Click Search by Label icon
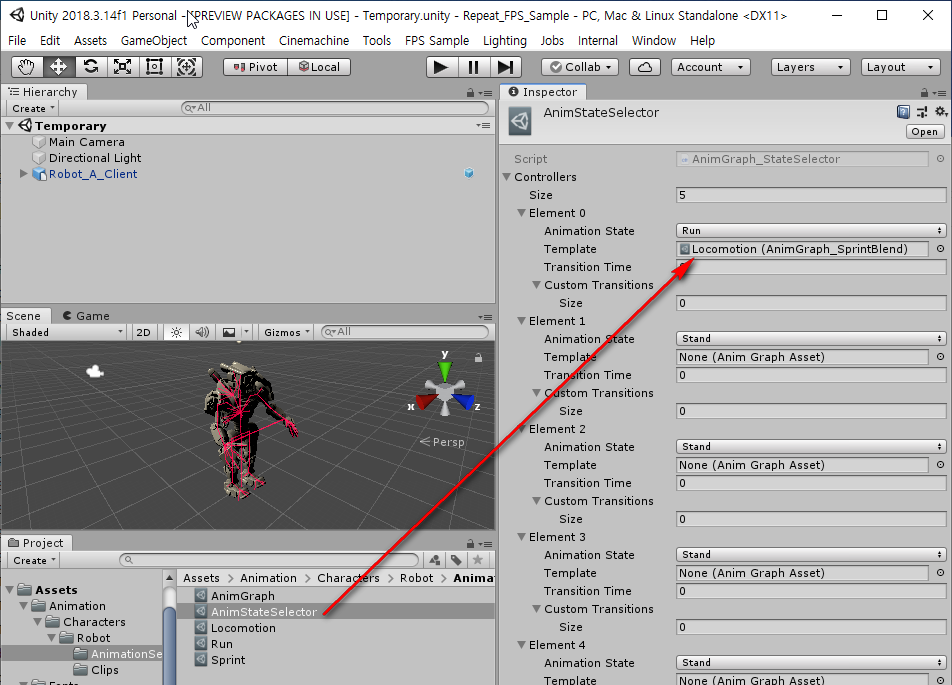Viewport: 952px width, 685px height. 456,560
